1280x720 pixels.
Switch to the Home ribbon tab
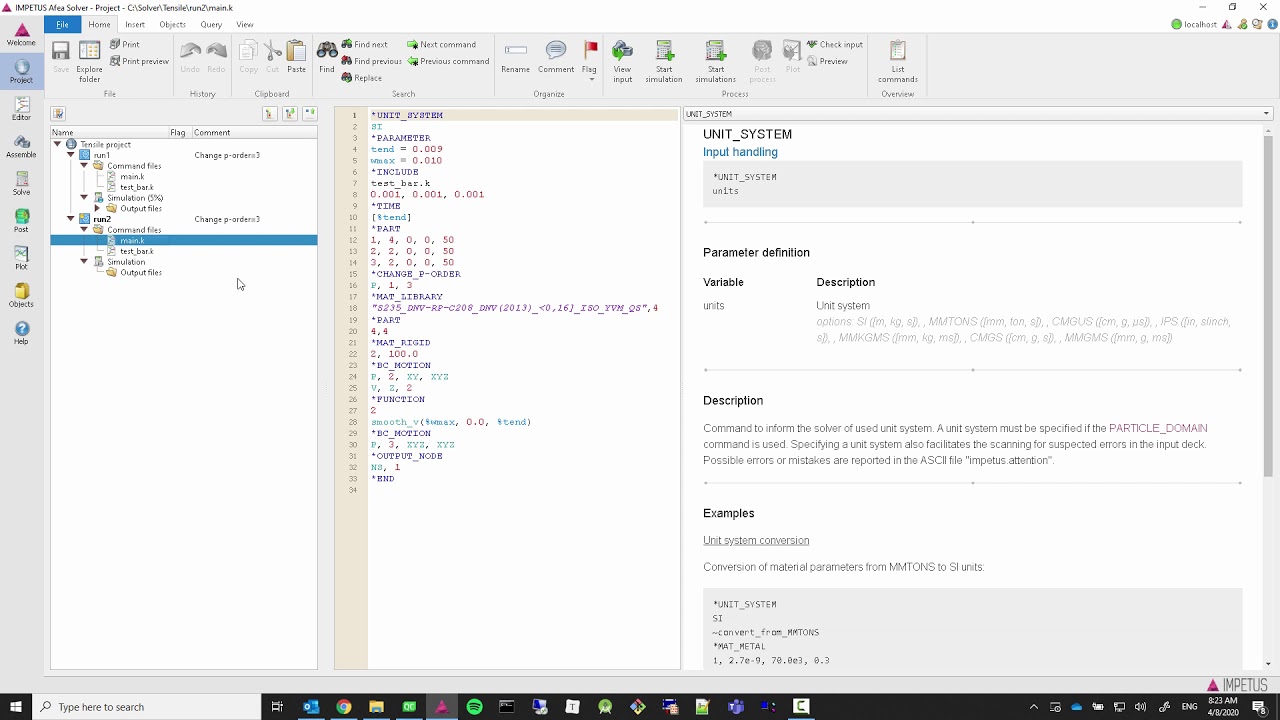[x=99, y=24]
